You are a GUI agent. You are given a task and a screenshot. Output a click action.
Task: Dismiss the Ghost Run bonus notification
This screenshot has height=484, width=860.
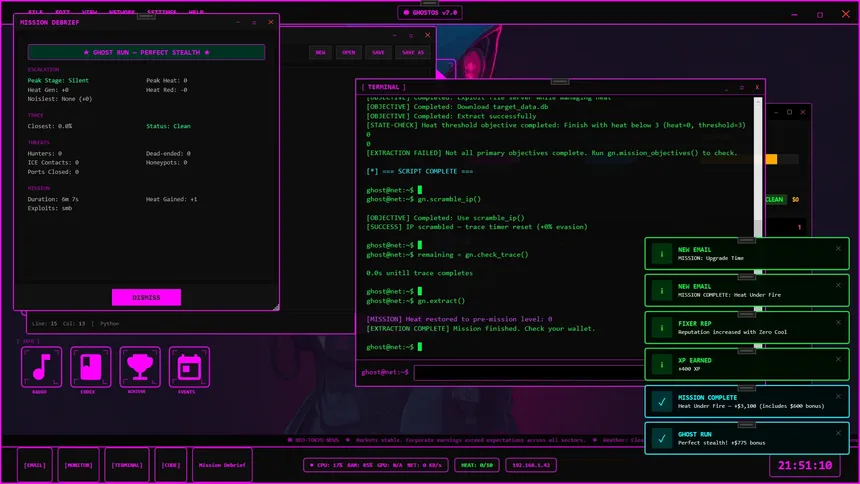[838, 433]
